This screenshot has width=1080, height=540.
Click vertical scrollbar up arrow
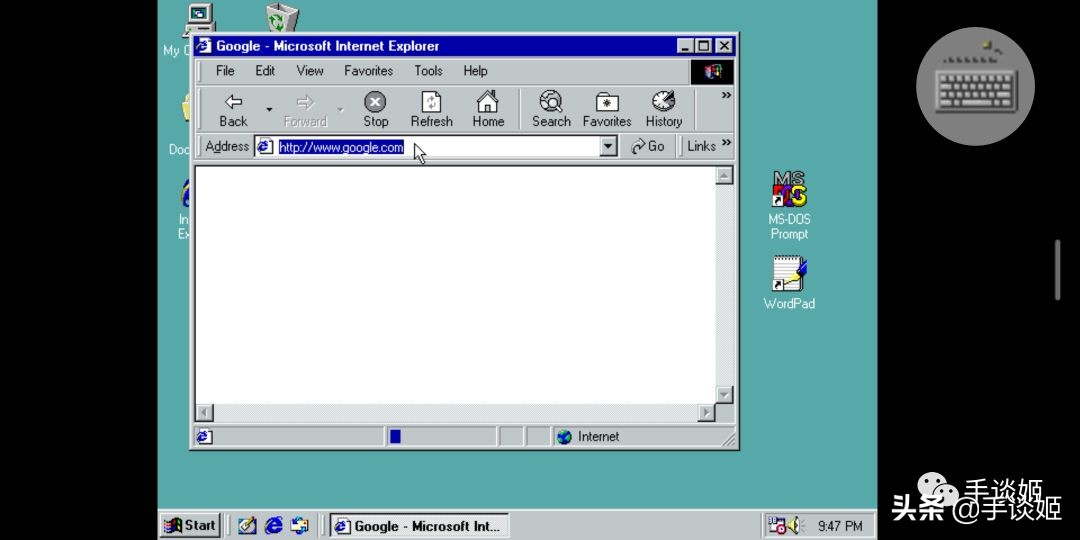(724, 175)
